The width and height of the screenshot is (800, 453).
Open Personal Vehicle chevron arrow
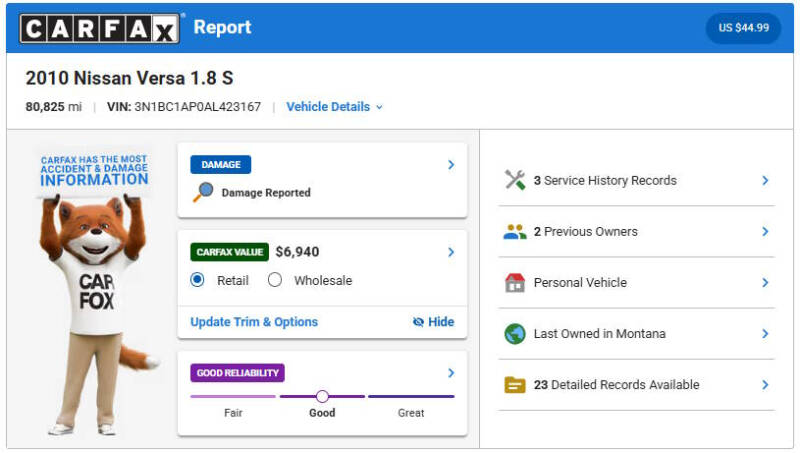tap(765, 283)
